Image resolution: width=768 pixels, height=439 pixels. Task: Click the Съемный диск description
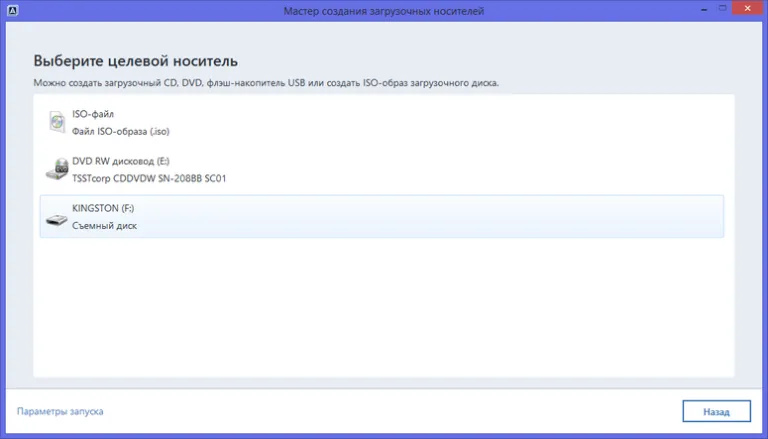tap(104, 225)
